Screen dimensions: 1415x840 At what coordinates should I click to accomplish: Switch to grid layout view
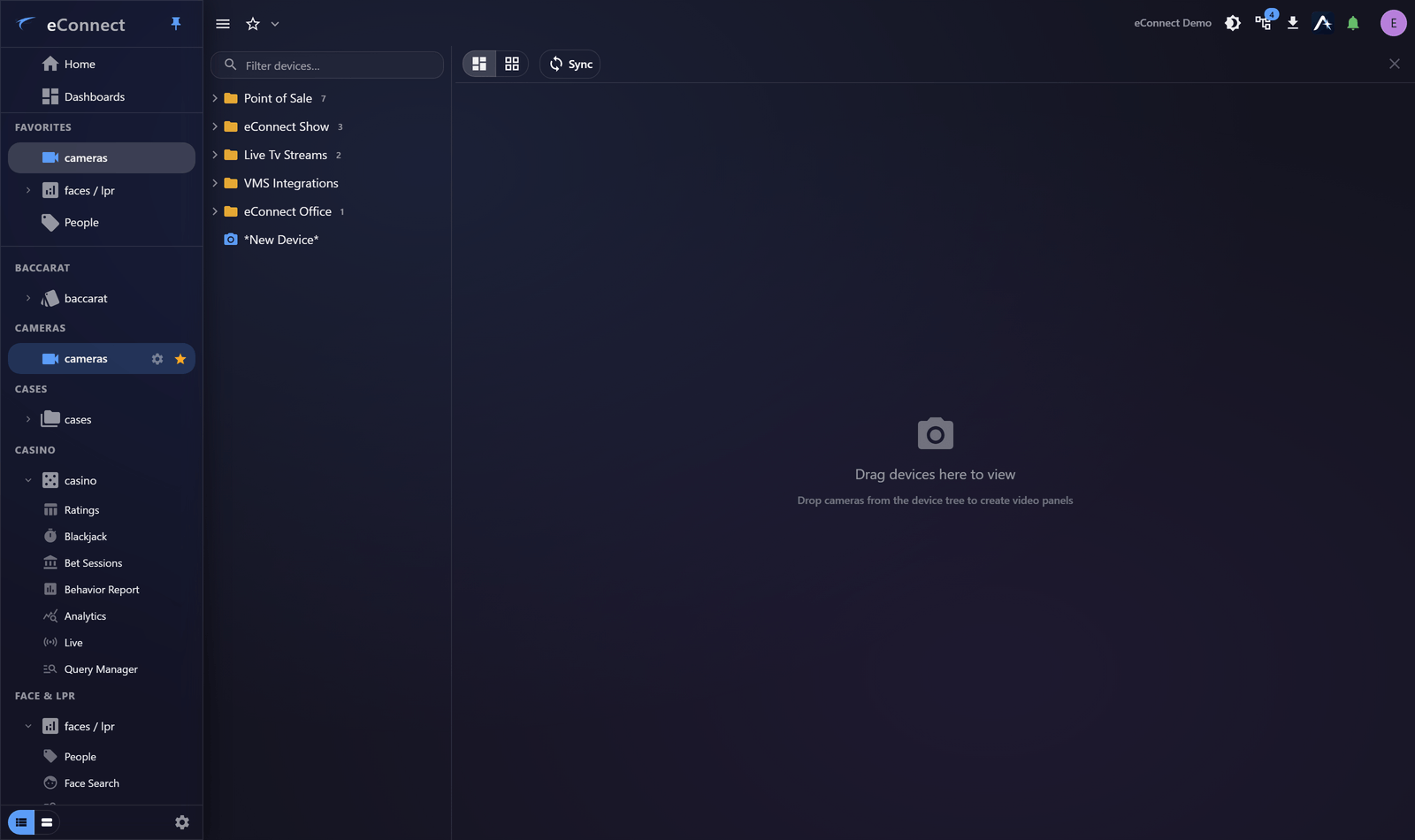coord(512,64)
